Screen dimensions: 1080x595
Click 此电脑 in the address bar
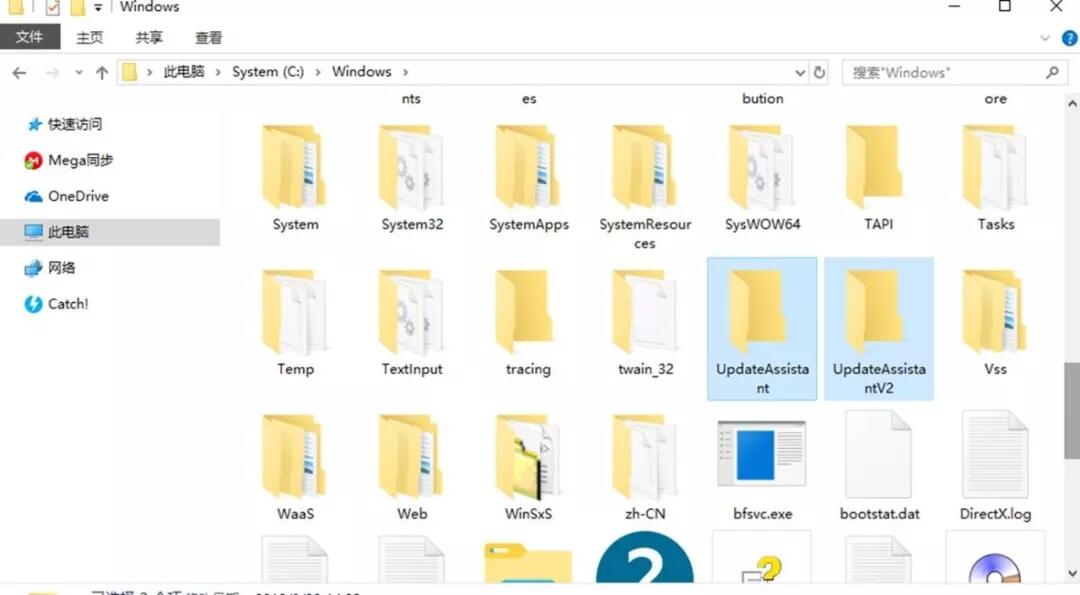184,72
